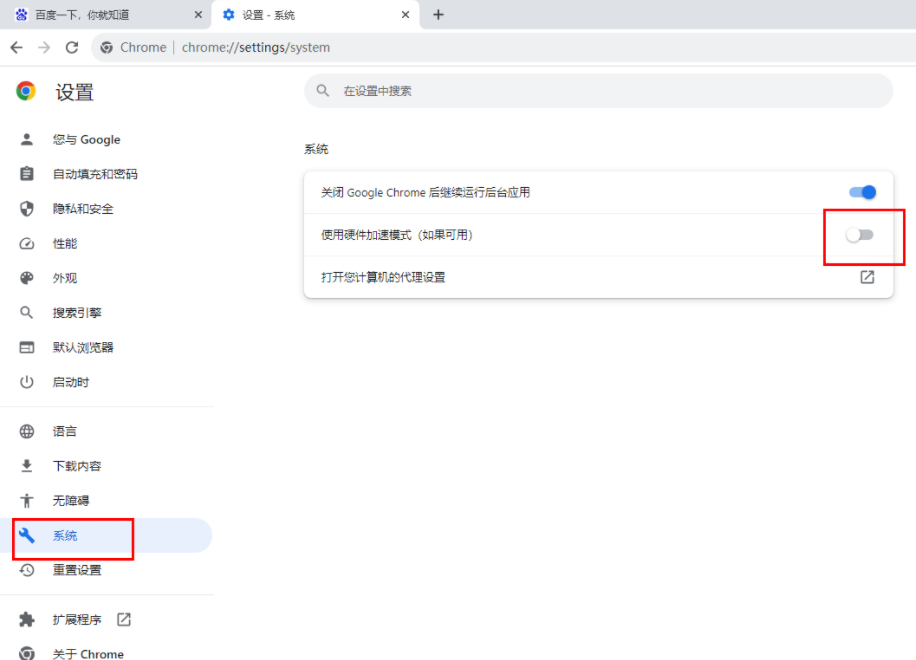Click the 在设置中搜索 search field
The image size is (916, 660).
(598, 91)
